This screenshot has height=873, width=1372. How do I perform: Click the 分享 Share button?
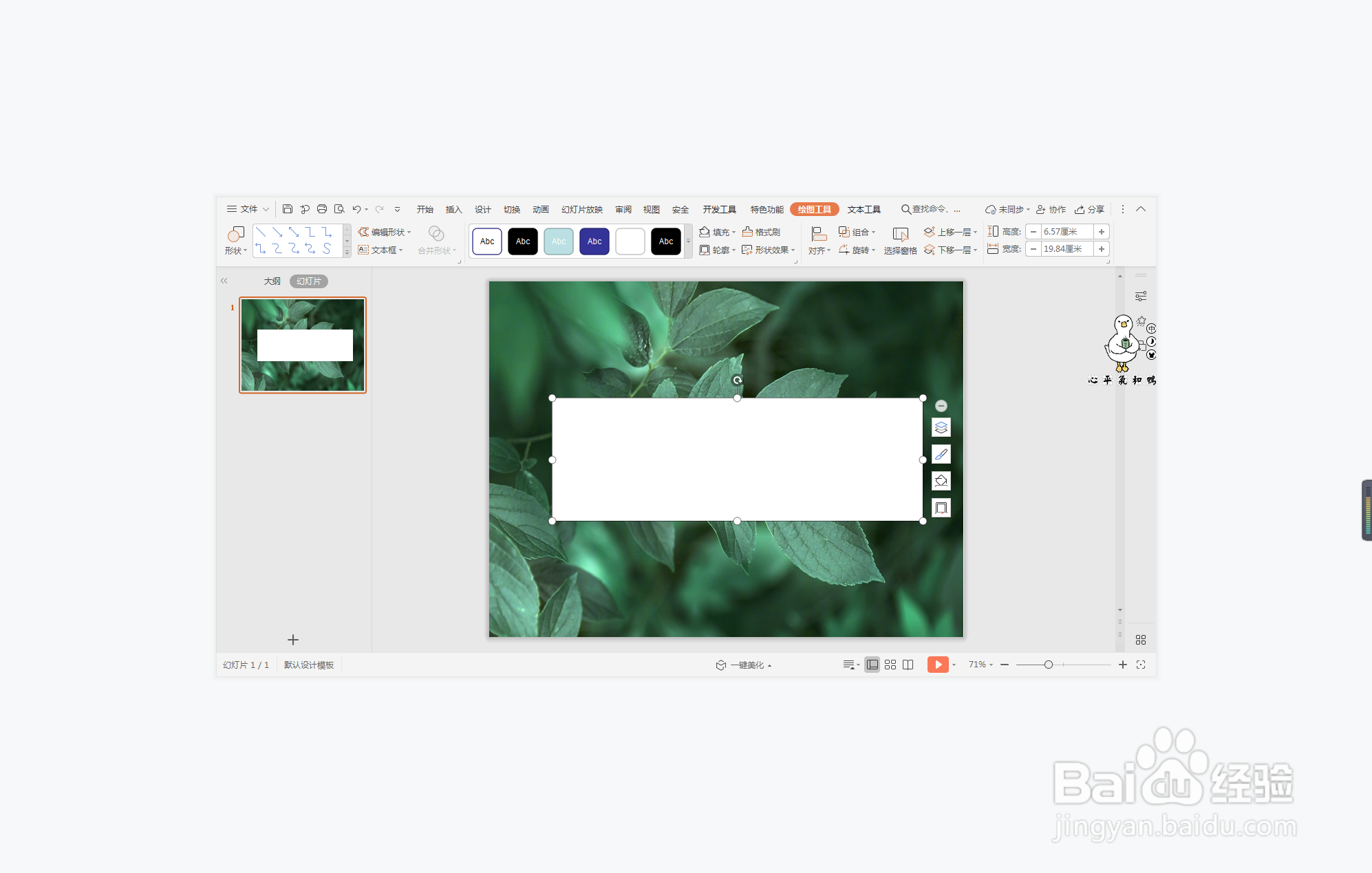(x=1090, y=209)
